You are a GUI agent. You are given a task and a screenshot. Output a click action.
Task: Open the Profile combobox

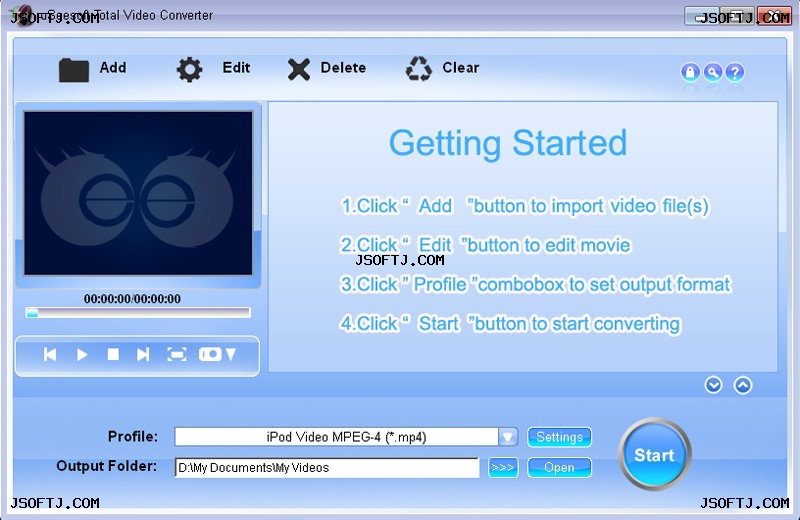coord(346,437)
